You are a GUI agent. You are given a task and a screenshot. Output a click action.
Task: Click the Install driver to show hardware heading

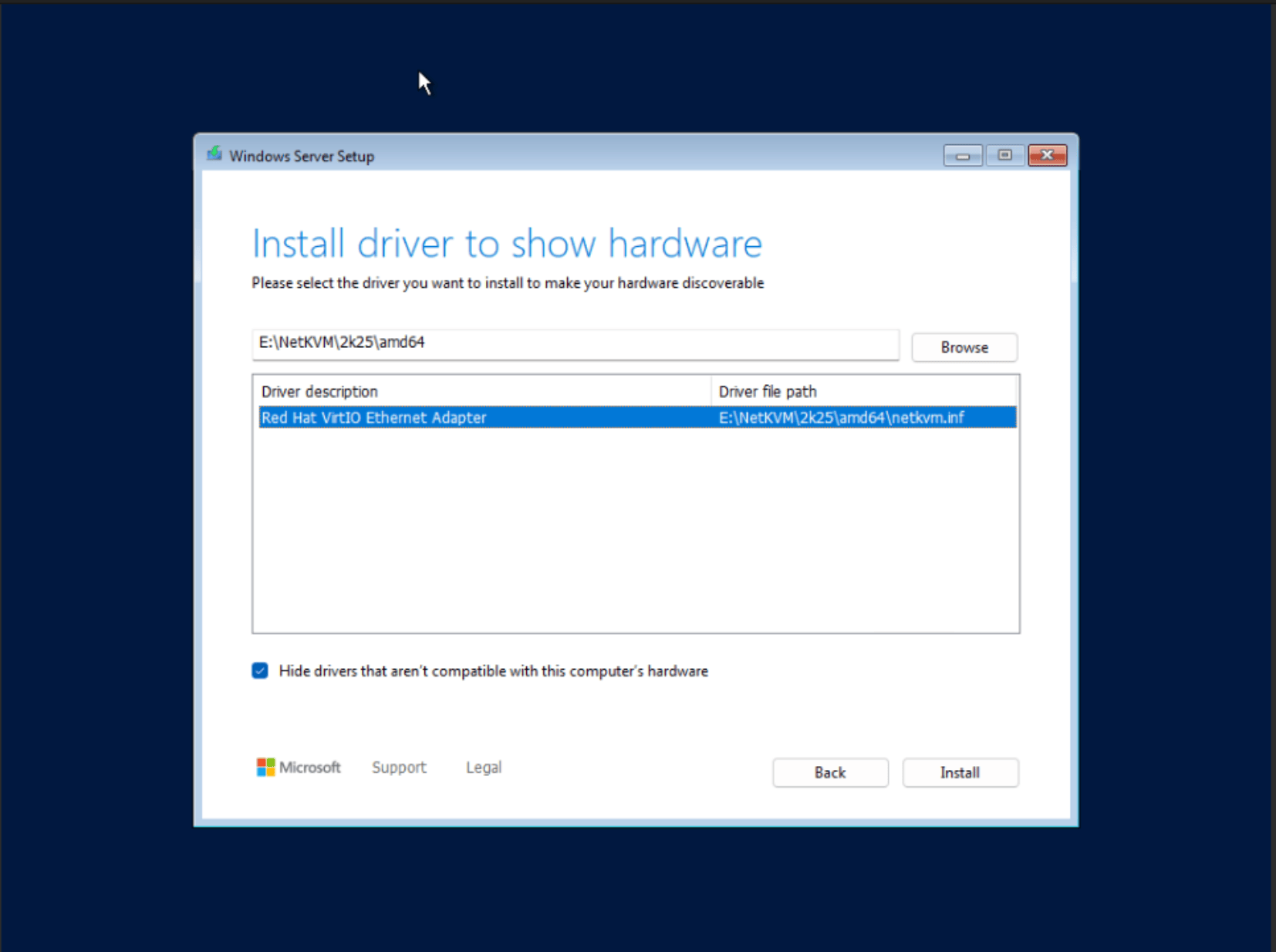506,243
